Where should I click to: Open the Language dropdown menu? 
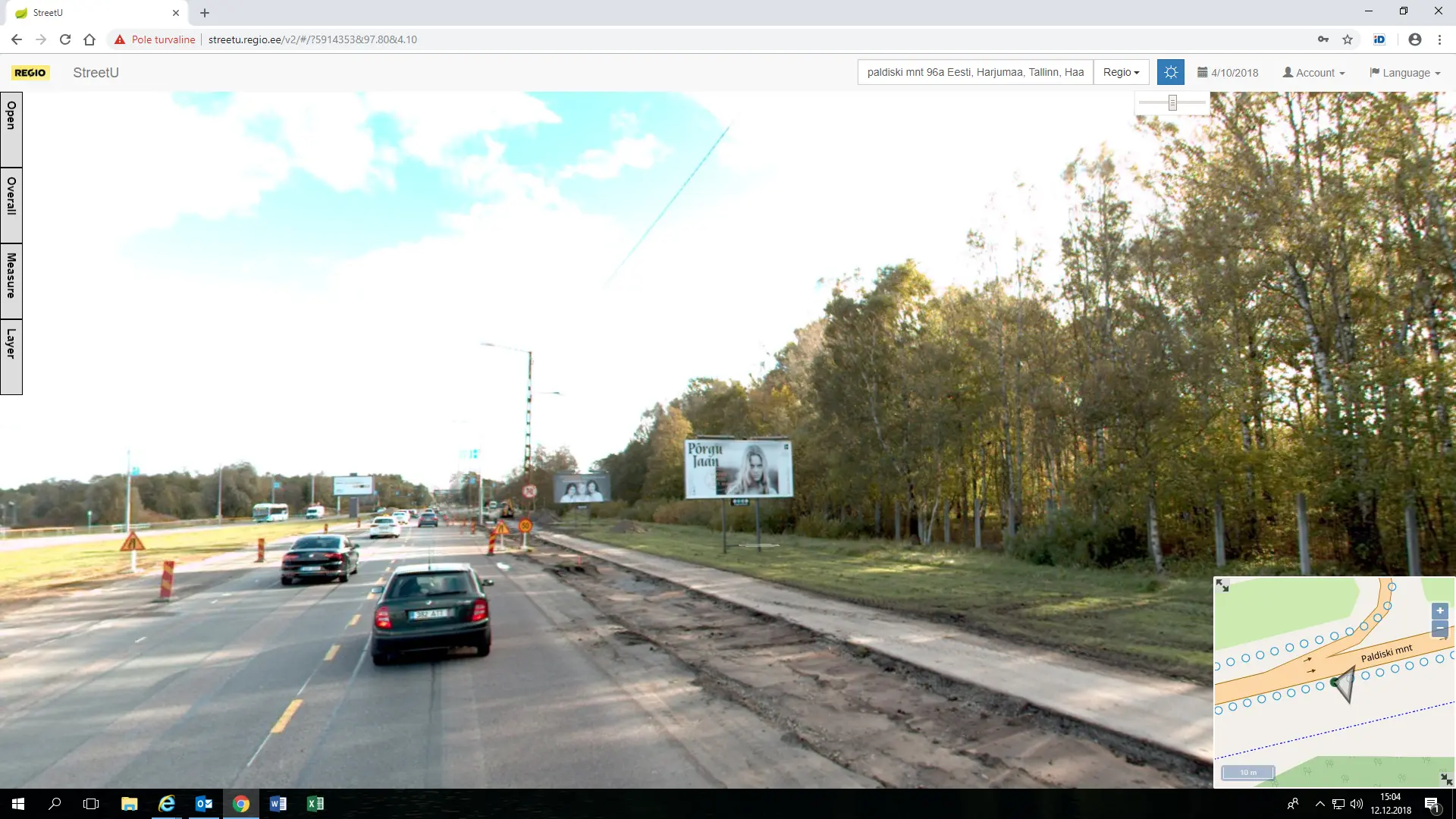(x=1405, y=73)
